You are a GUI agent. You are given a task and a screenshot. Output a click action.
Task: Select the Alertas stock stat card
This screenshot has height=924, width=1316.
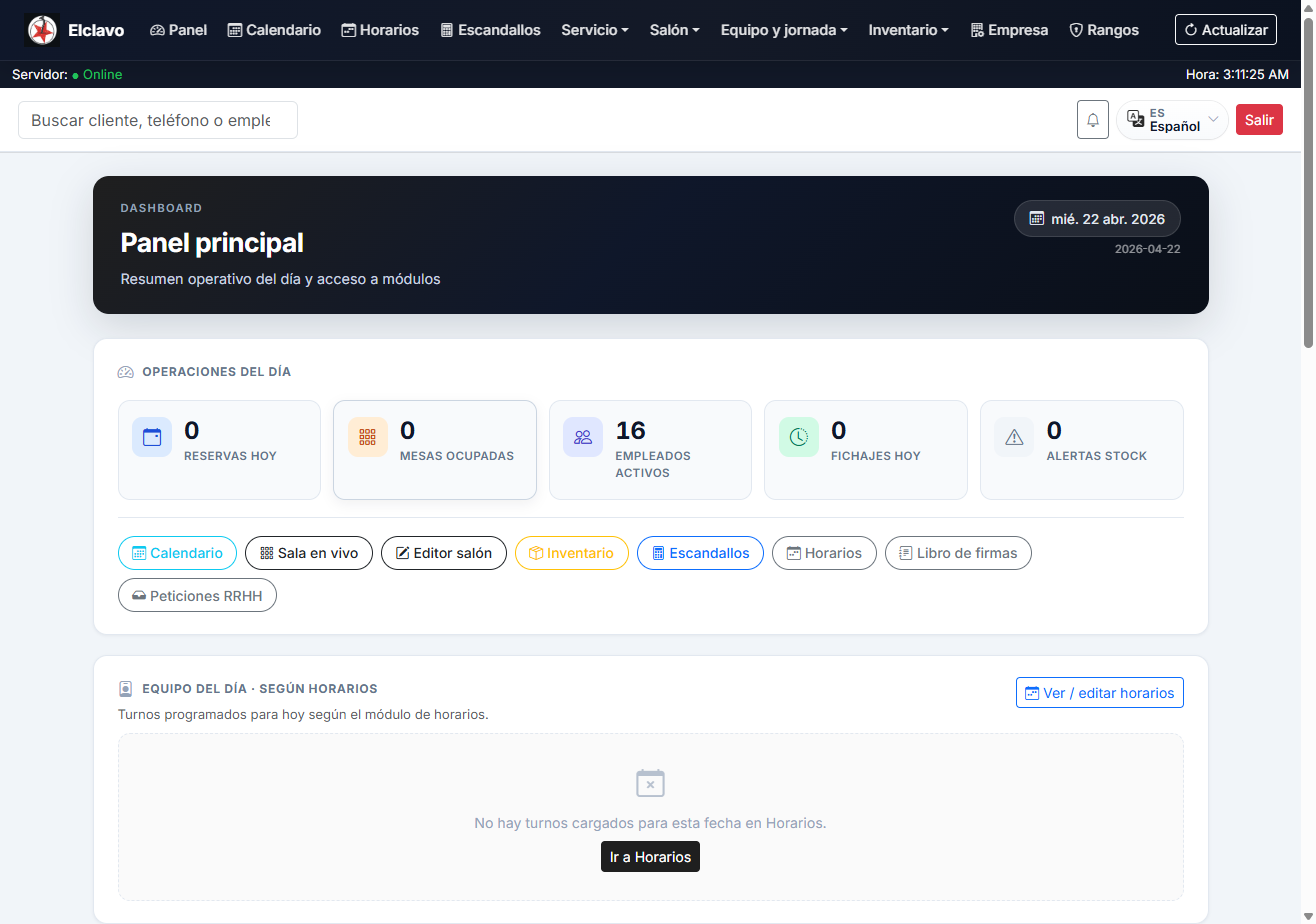[1082, 450]
